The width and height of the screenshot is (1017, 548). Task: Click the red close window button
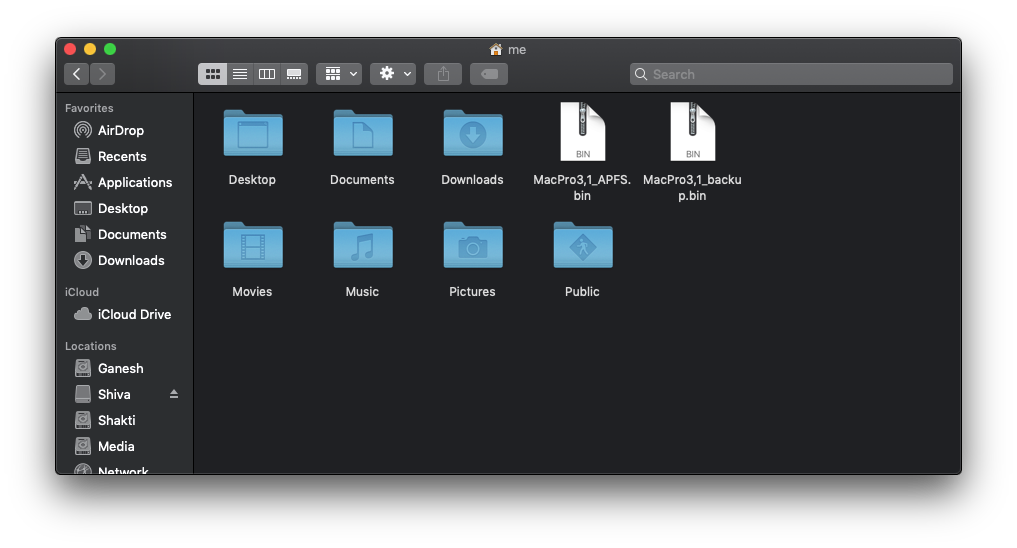[70, 49]
